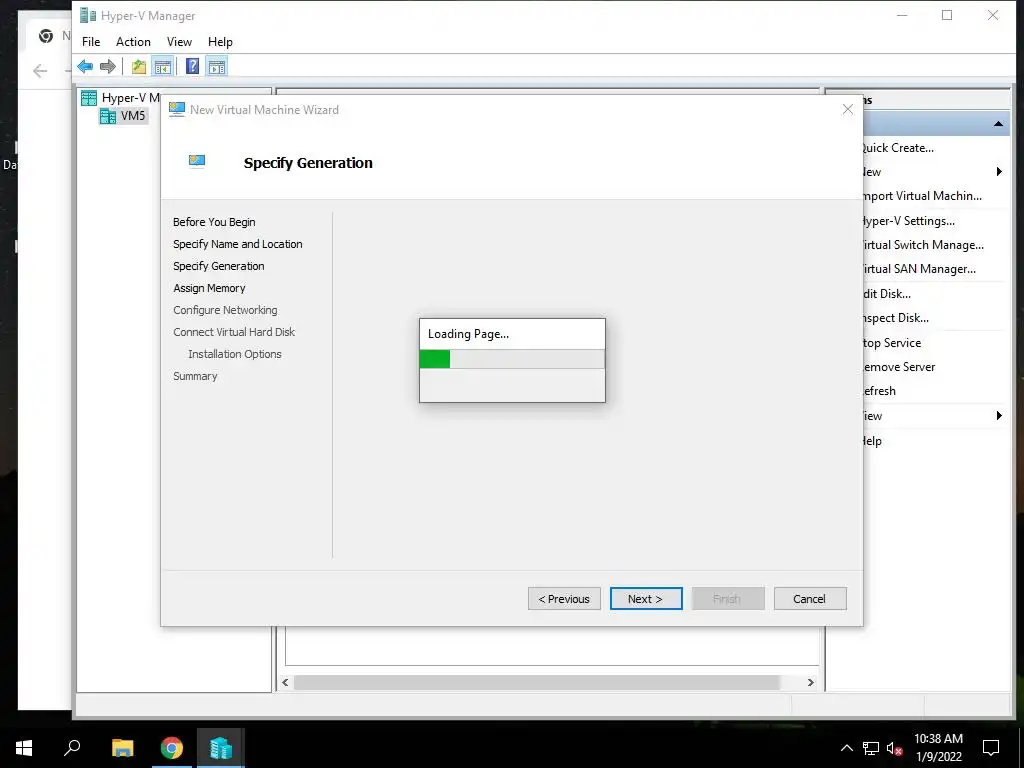Open taskbar Search magnifier
Viewport: 1024px width, 768px height.
pyautogui.click(x=72, y=748)
